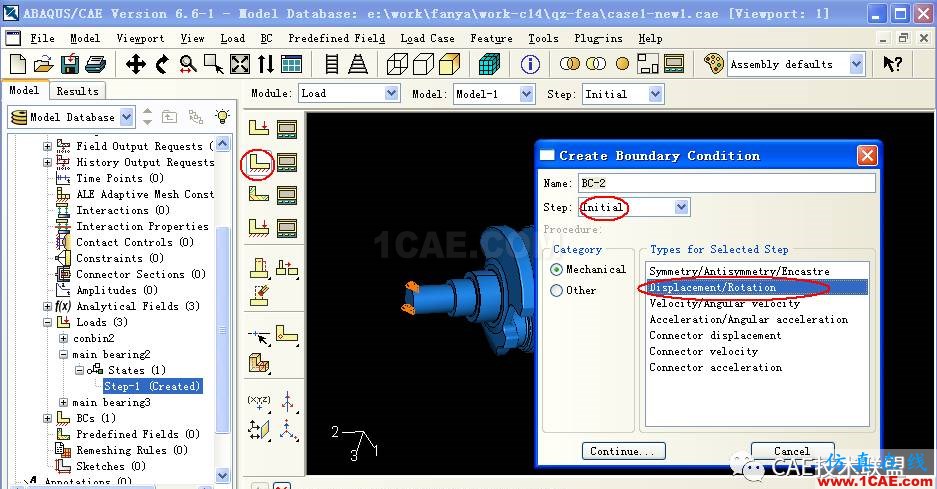Apply Shaded render style cube icon
The image size is (937, 489).
[449, 64]
